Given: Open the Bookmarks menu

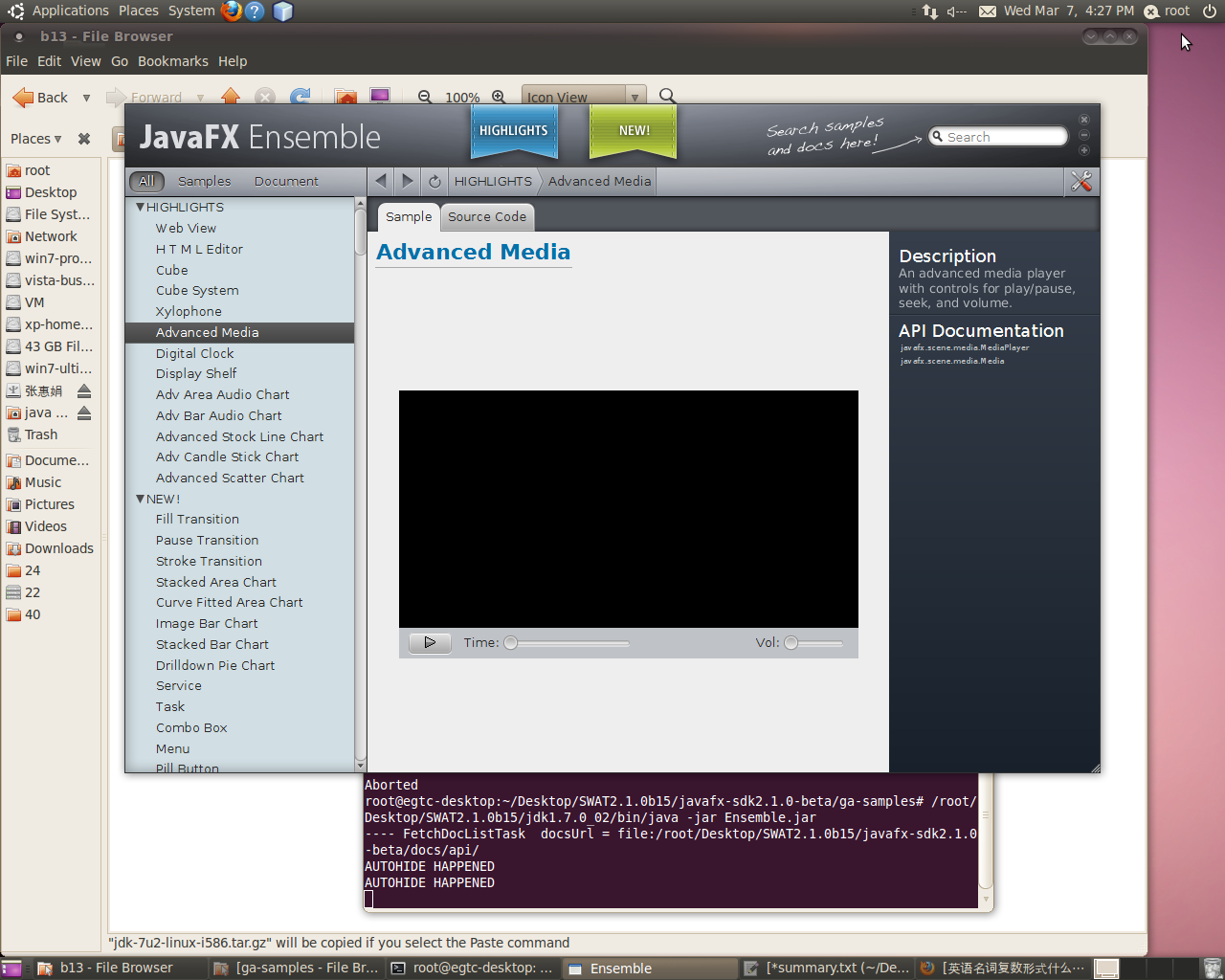Looking at the screenshot, I should [172, 61].
